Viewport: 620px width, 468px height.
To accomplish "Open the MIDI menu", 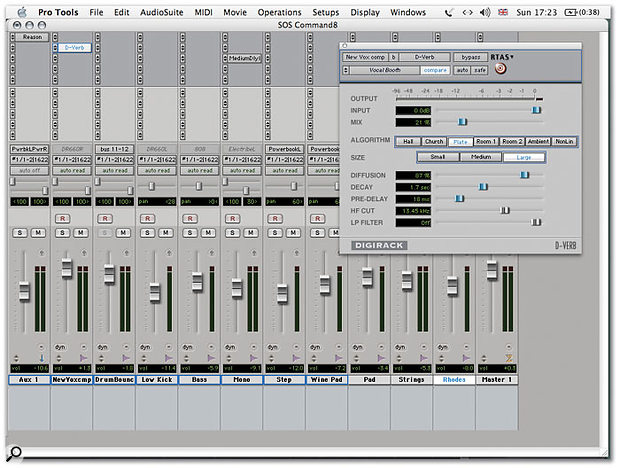I will (203, 13).
